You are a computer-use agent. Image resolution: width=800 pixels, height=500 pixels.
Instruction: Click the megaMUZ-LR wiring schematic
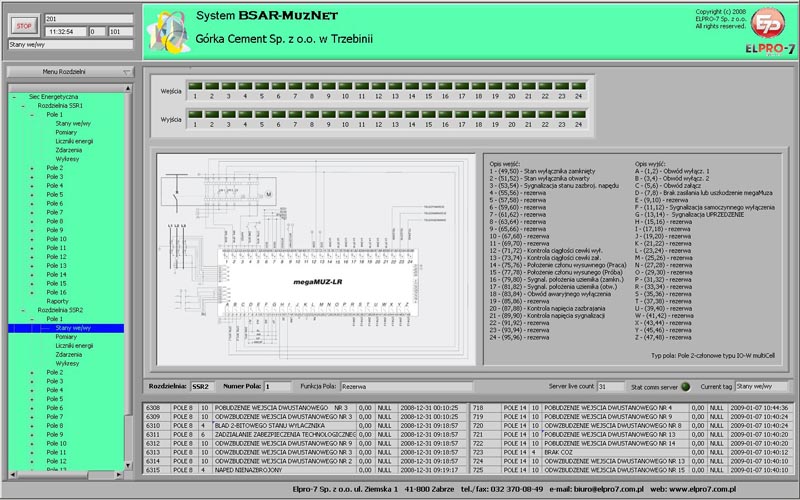coord(316,259)
